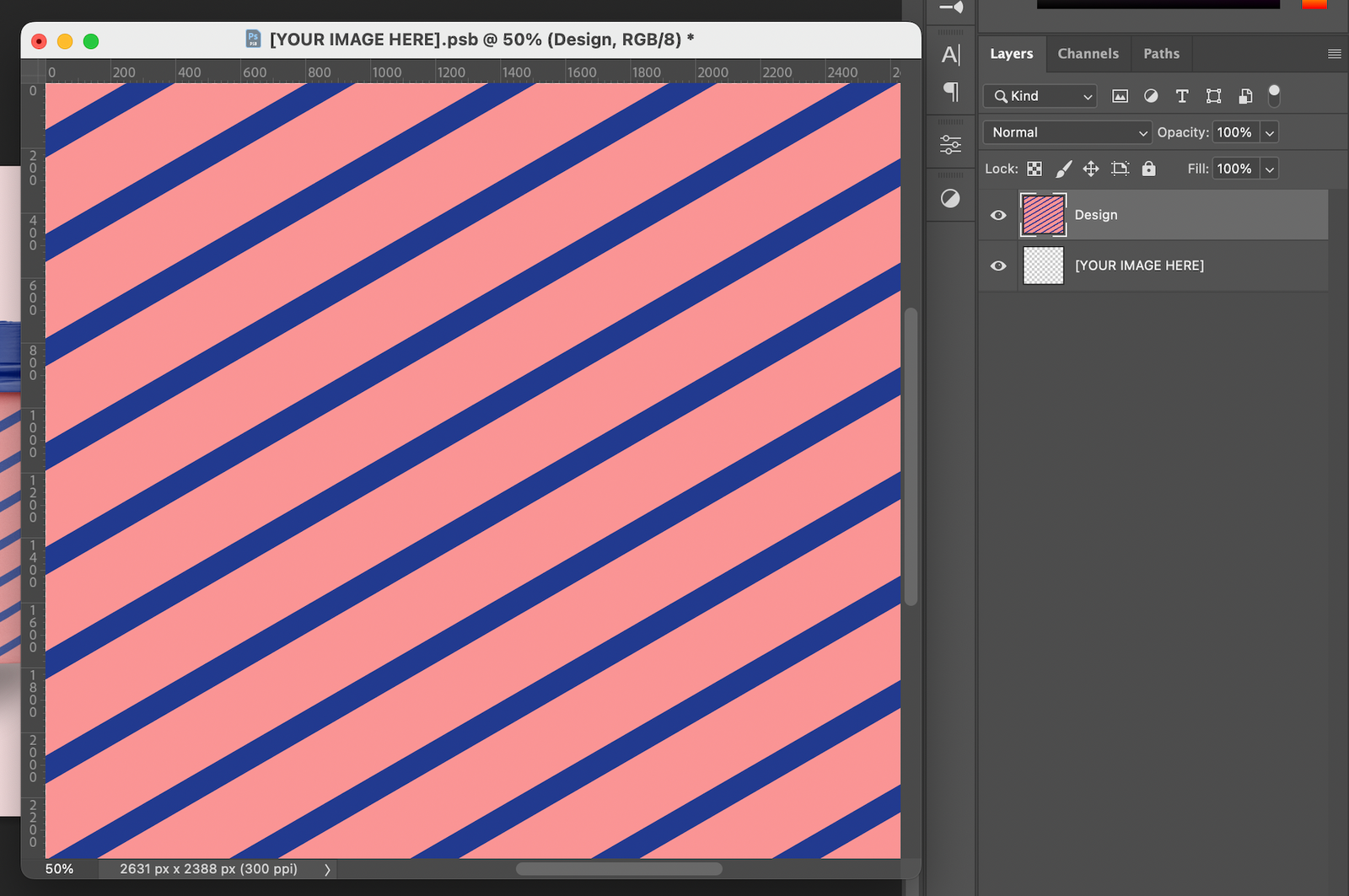Lock image pixels brush icon
Viewport: 1349px width, 896px height.
[1063, 169]
